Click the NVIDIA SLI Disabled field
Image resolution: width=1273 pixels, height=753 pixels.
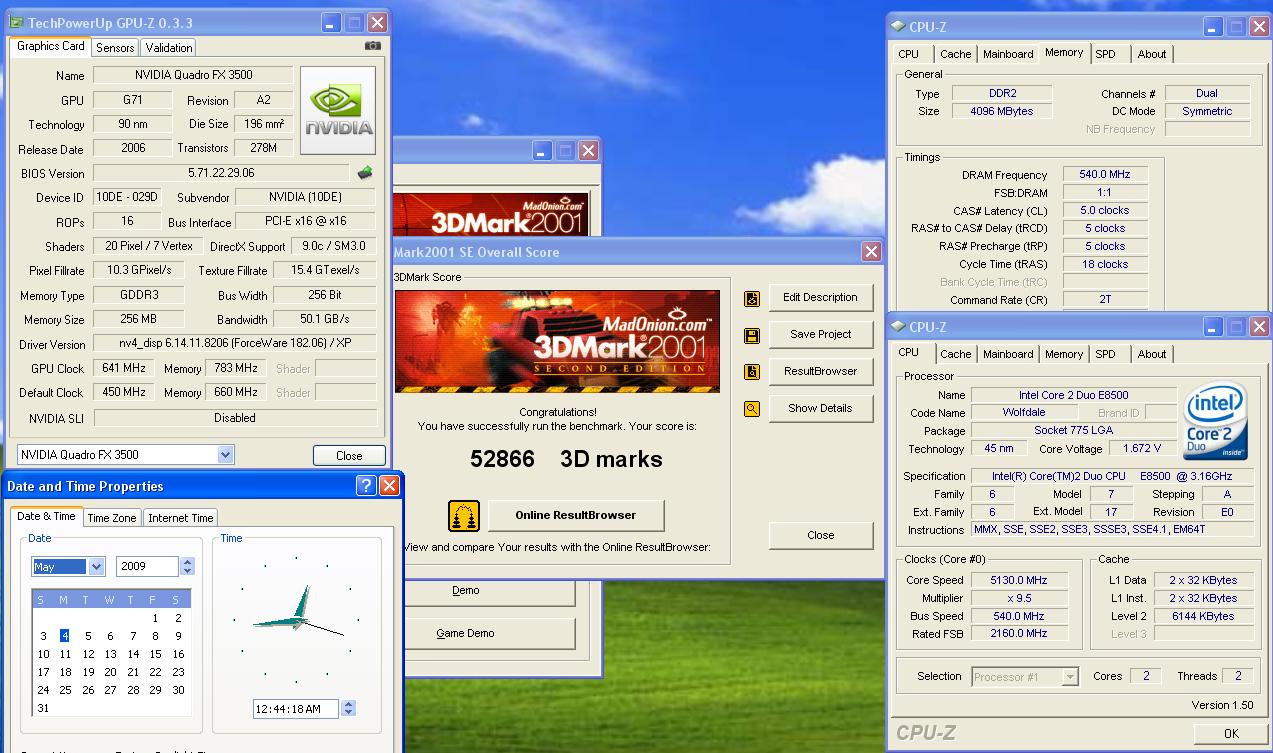point(234,418)
